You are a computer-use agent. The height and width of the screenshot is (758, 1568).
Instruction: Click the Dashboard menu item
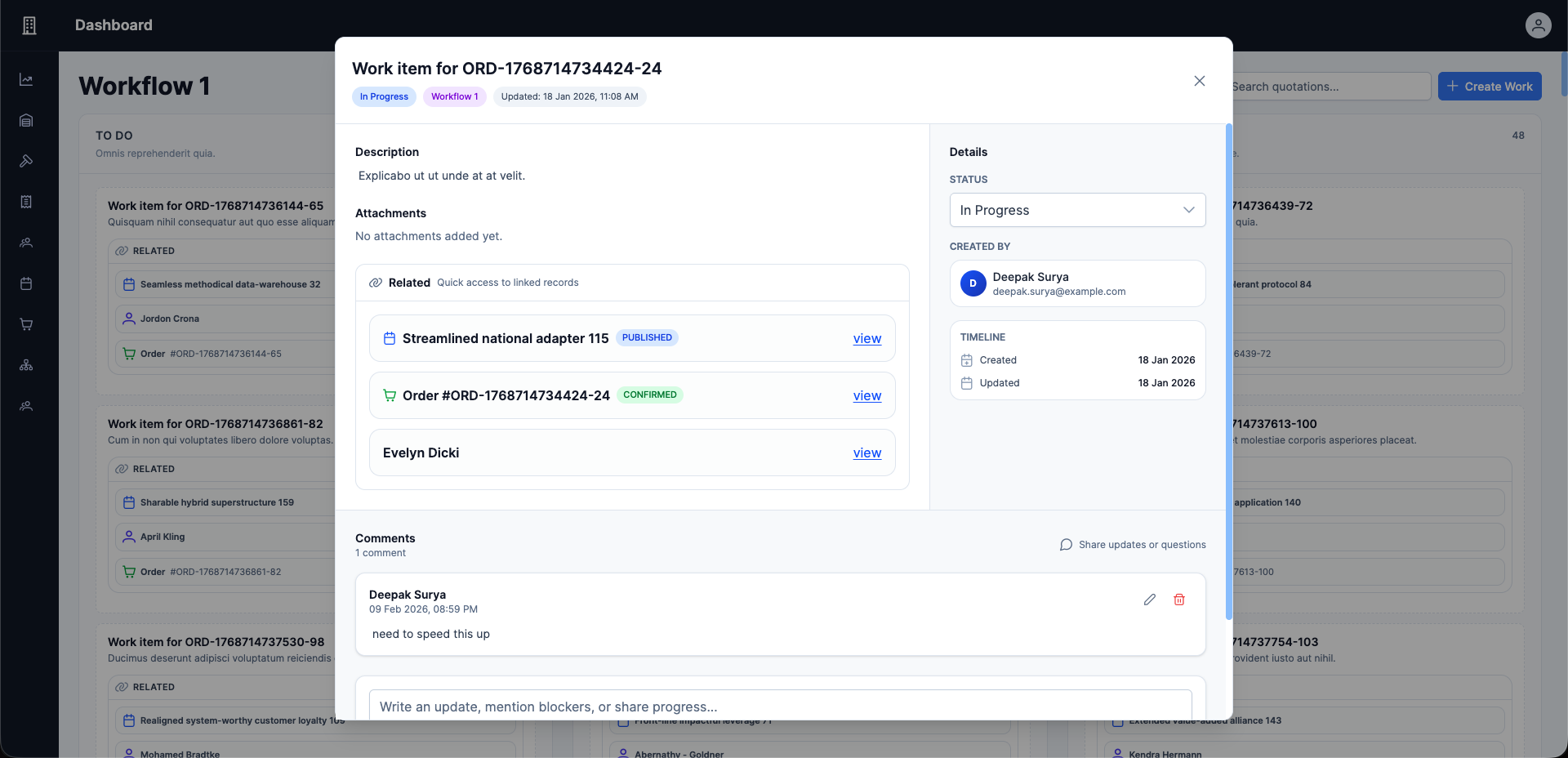[113, 25]
